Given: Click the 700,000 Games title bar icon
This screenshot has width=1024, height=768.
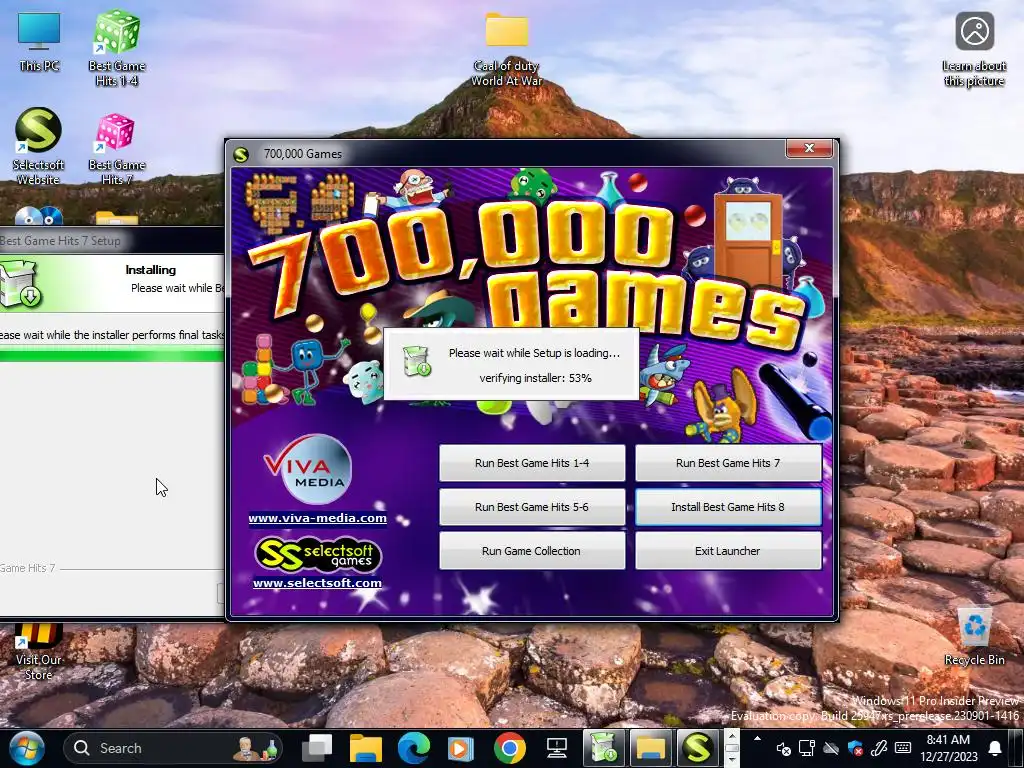Looking at the screenshot, I should click(241, 154).
